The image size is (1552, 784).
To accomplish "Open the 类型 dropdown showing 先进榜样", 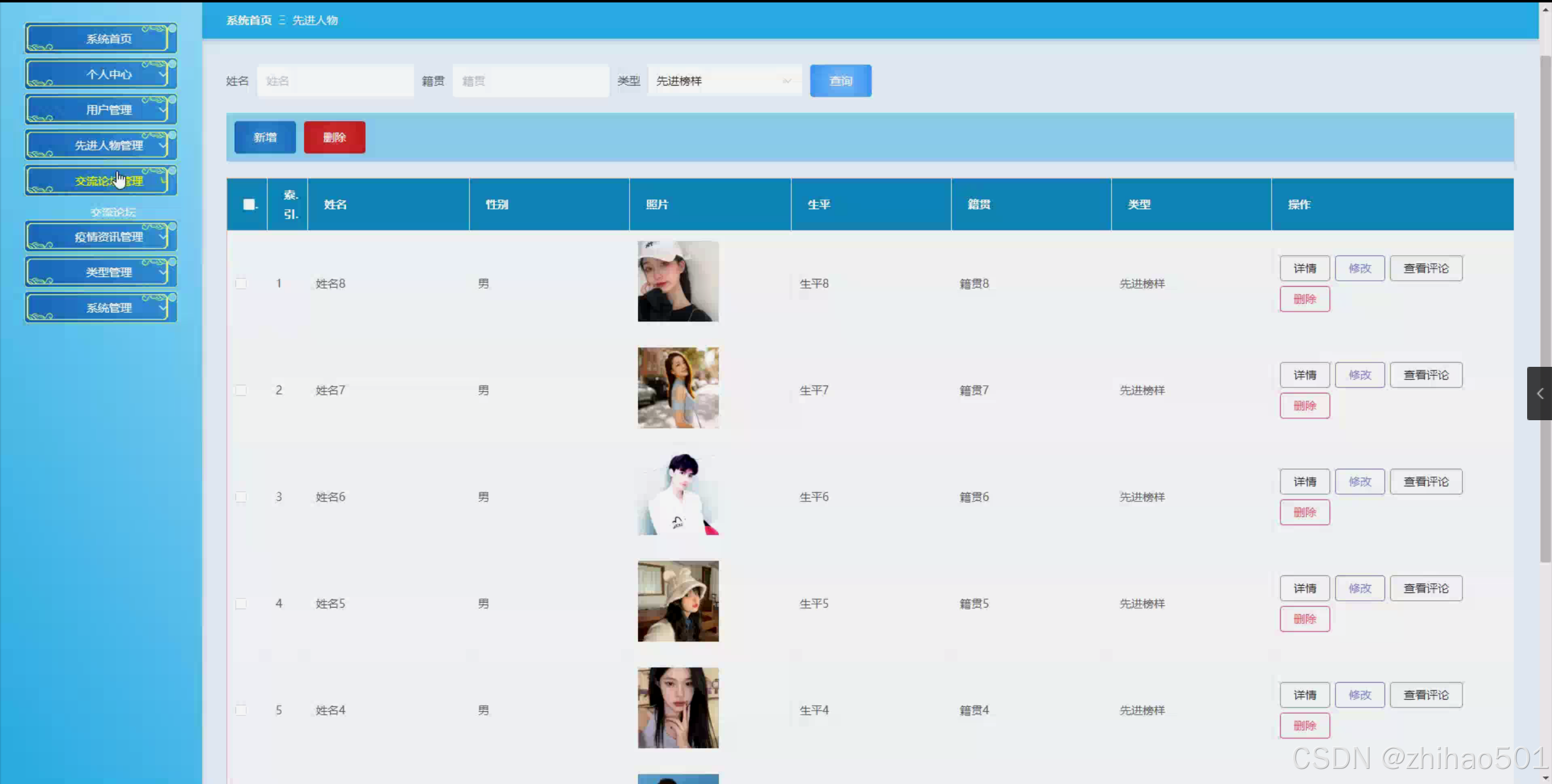I will pos(724,81).
